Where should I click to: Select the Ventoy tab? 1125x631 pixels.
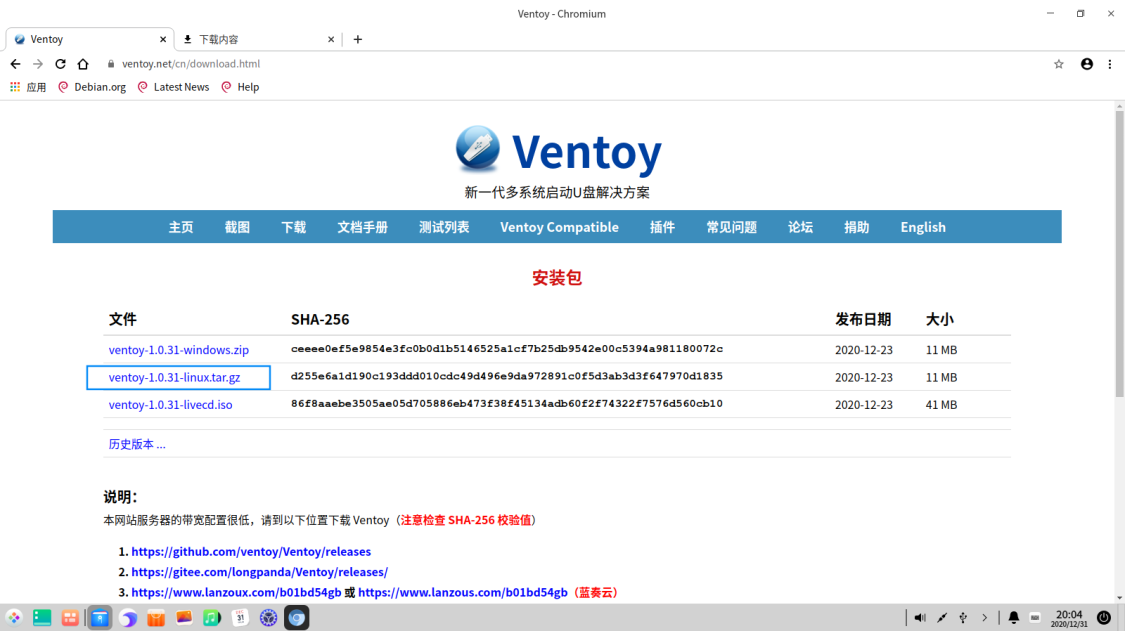click(89, 39)
